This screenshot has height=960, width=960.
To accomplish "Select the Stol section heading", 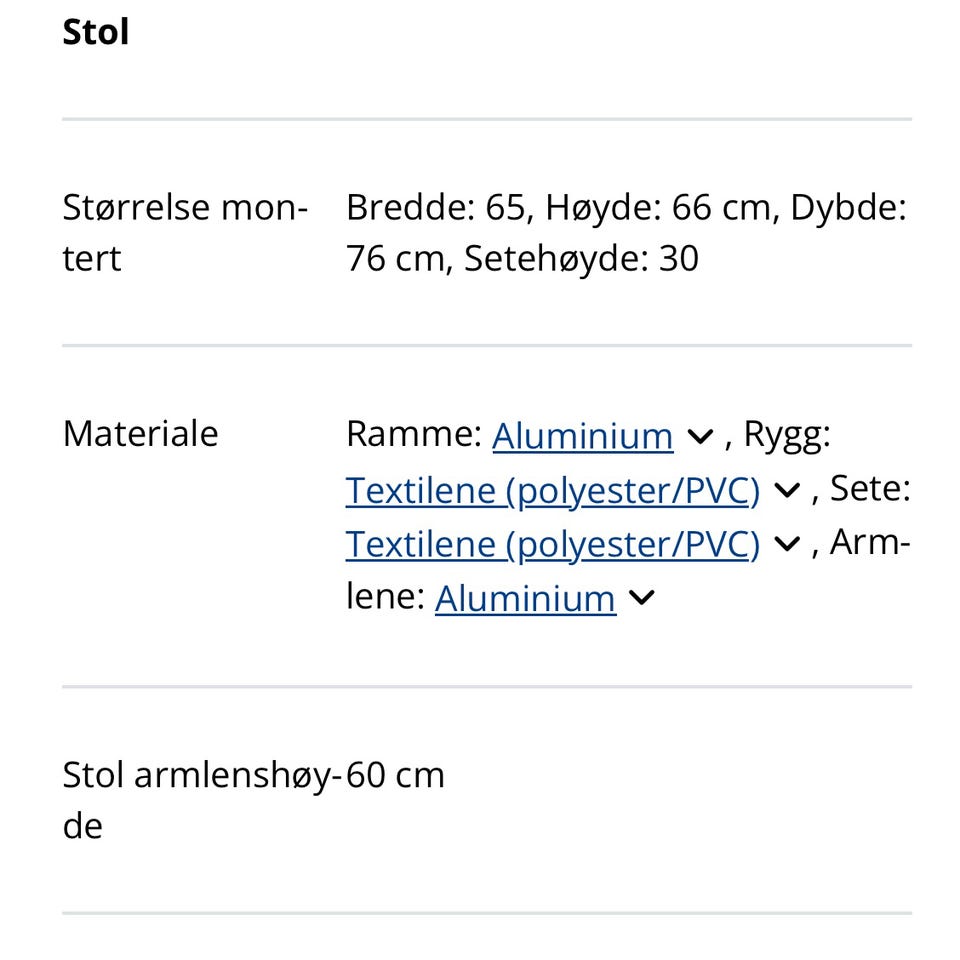I will (x=96, y=31).
